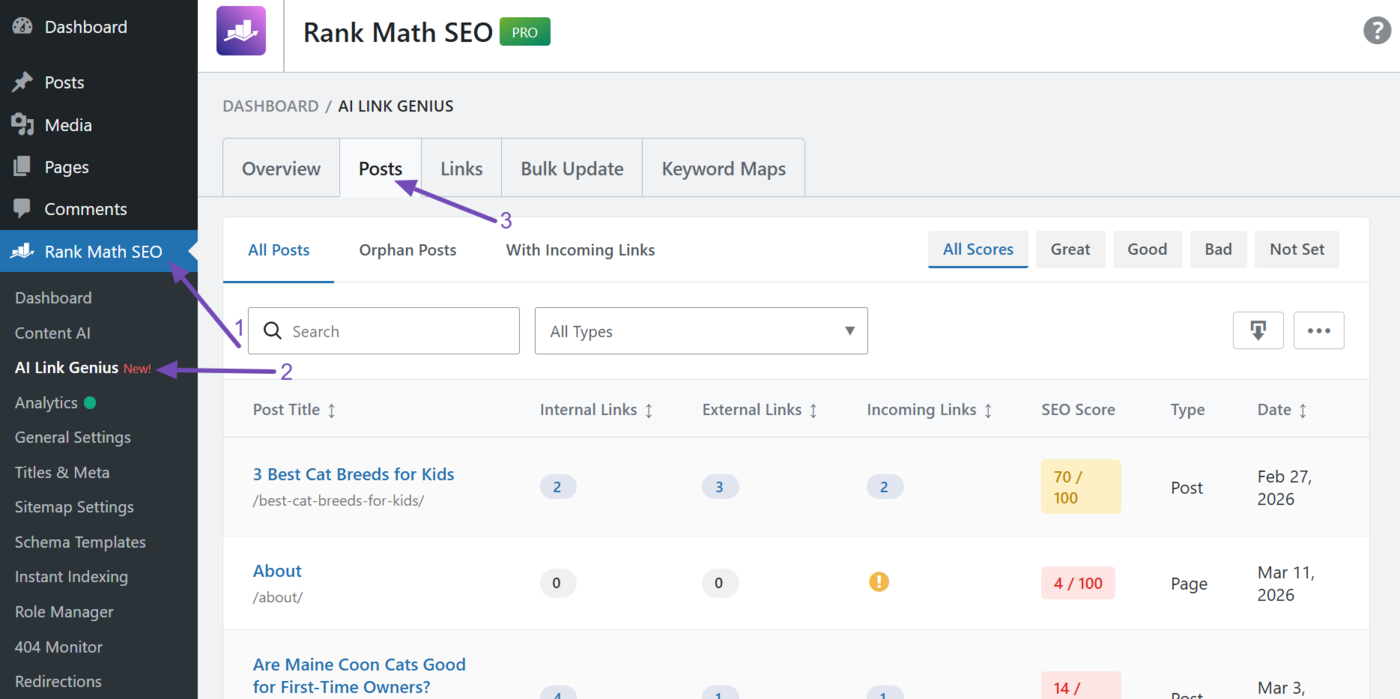This screenshot has width=1400, height=699.
Task: Open the three-dots more options button
Action: point(1319,330)
